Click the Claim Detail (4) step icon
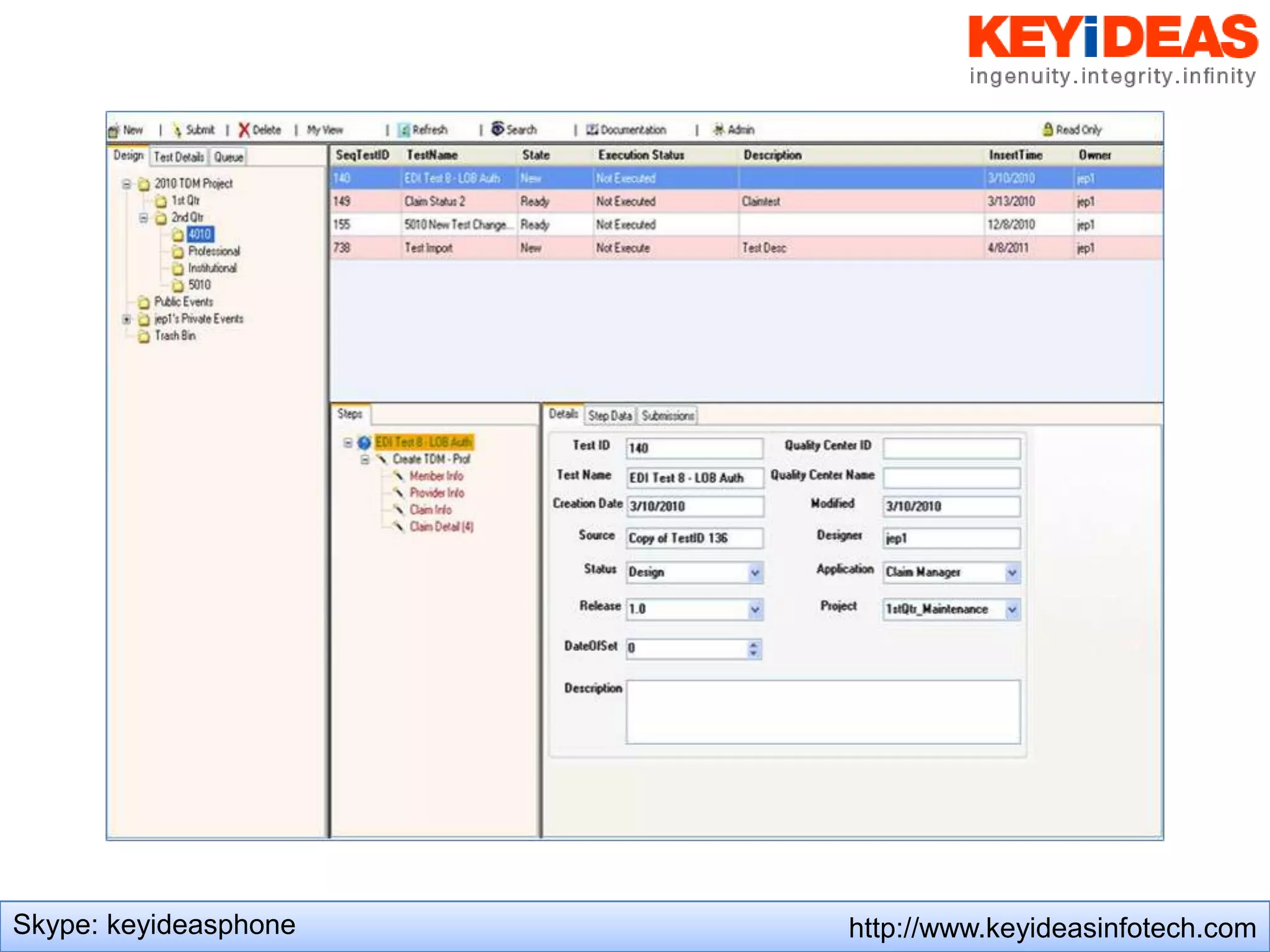Image resolution: width=1270 pixels, height=952 pixels. pyautogui.click(x=399, y=526)
